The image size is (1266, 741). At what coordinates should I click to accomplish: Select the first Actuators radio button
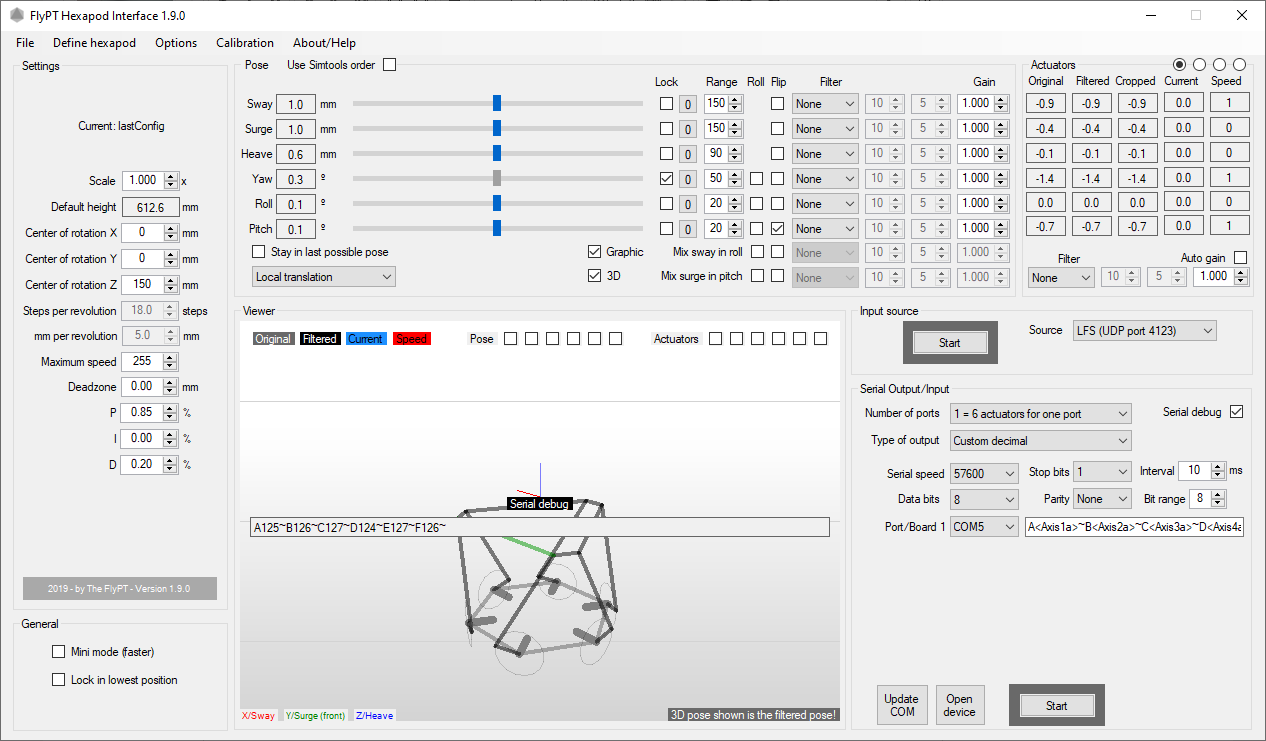click(x=1180, y=65)
